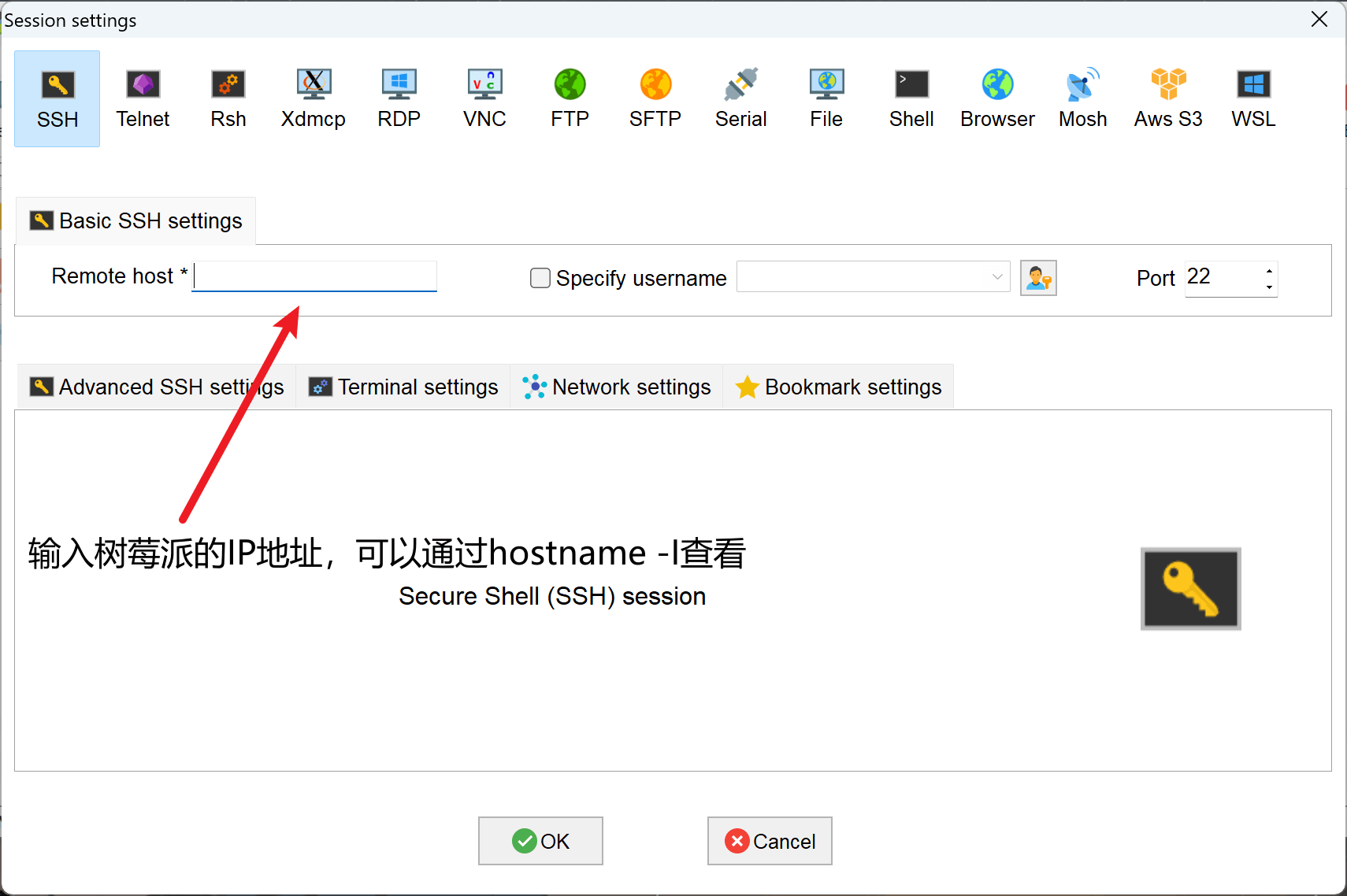Confirm the session with OK
Viewport: 1347px width, 896px height.
[540, 841]
